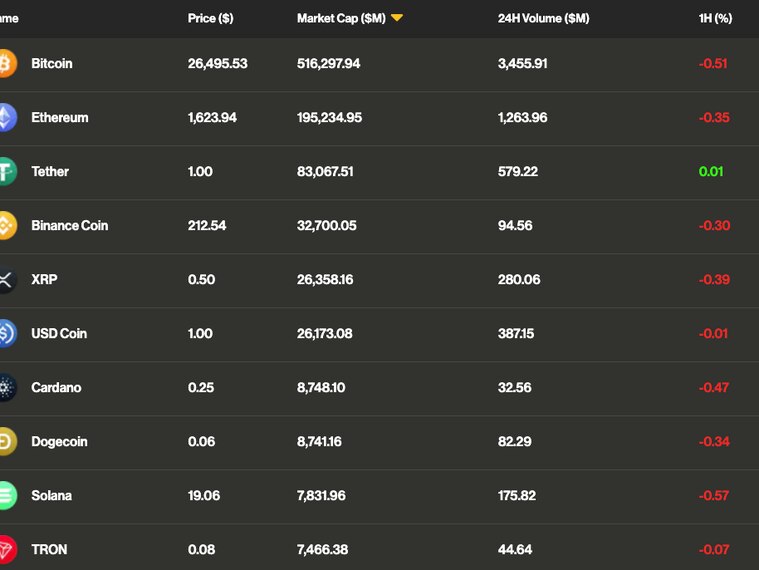
Task: Click the Binance Coin icon
Action: 6,225
